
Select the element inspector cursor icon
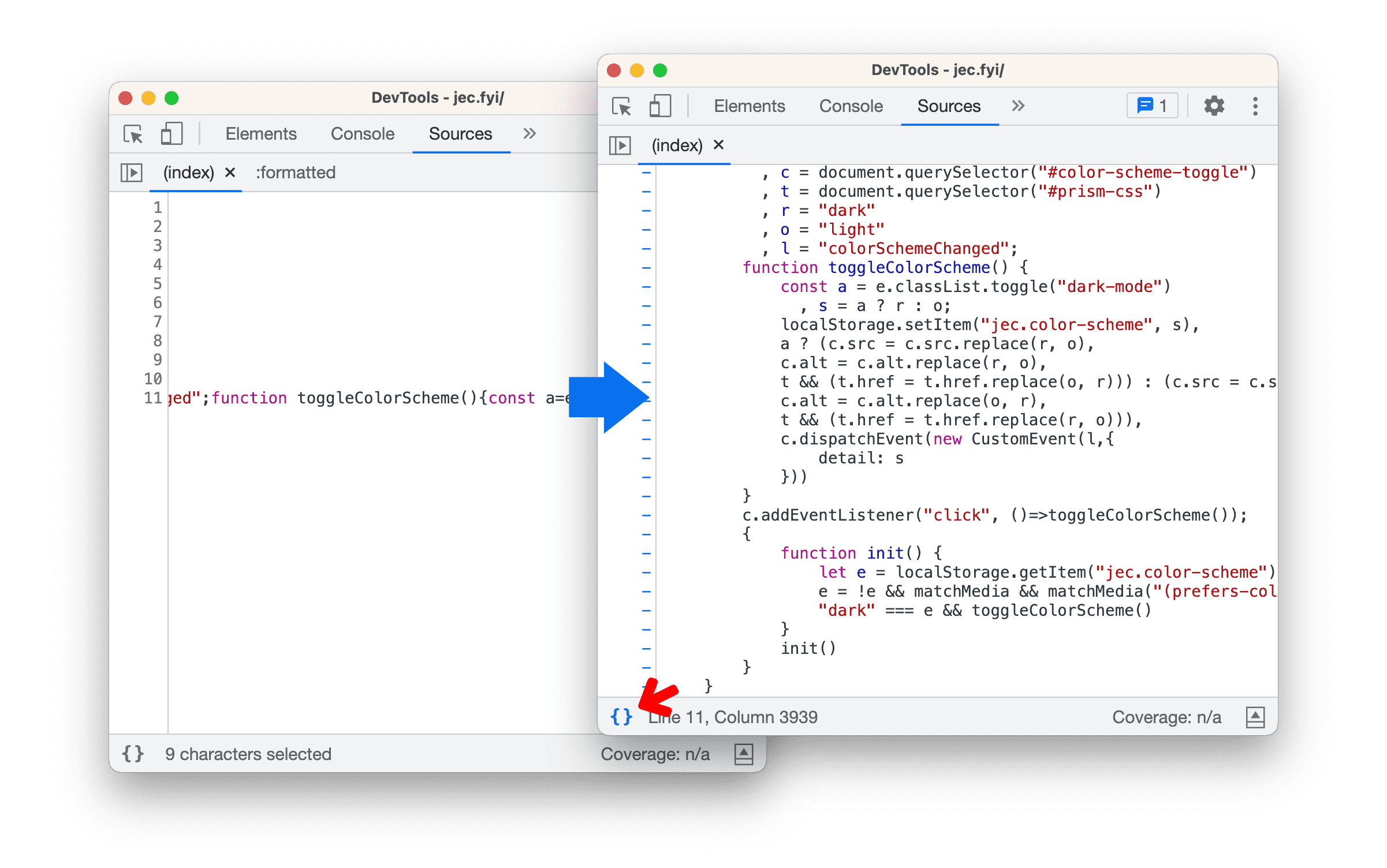click(x=133, y=133)
